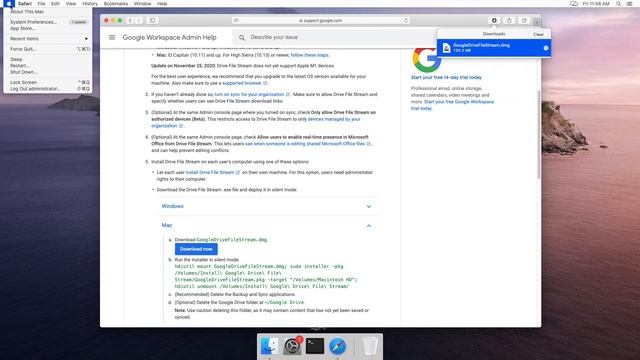Click the search magnifier in help page

tap(242, 38)
